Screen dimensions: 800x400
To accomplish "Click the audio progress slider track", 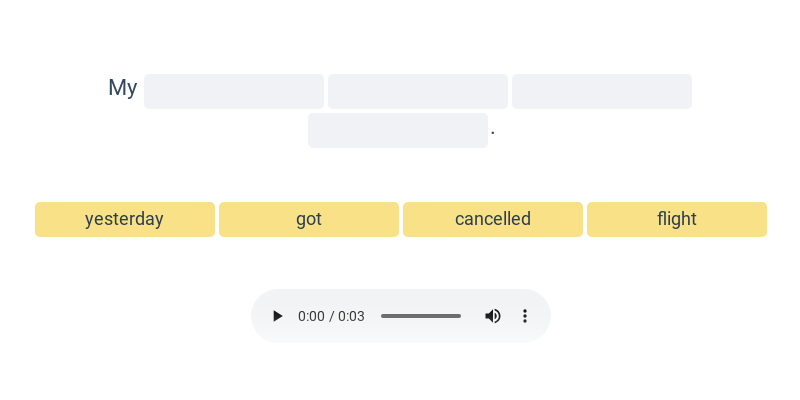I will point(421,316).
